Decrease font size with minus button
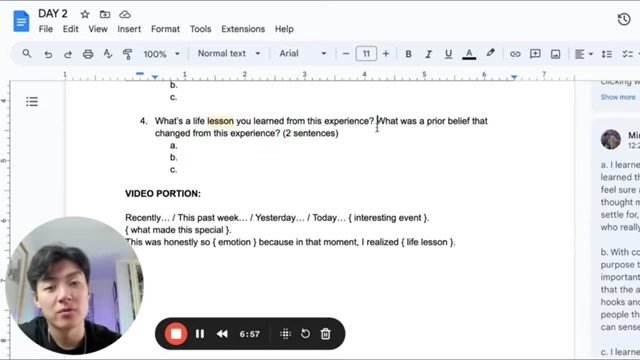Viewport: 640px width, 360px height. pos(346,53)
